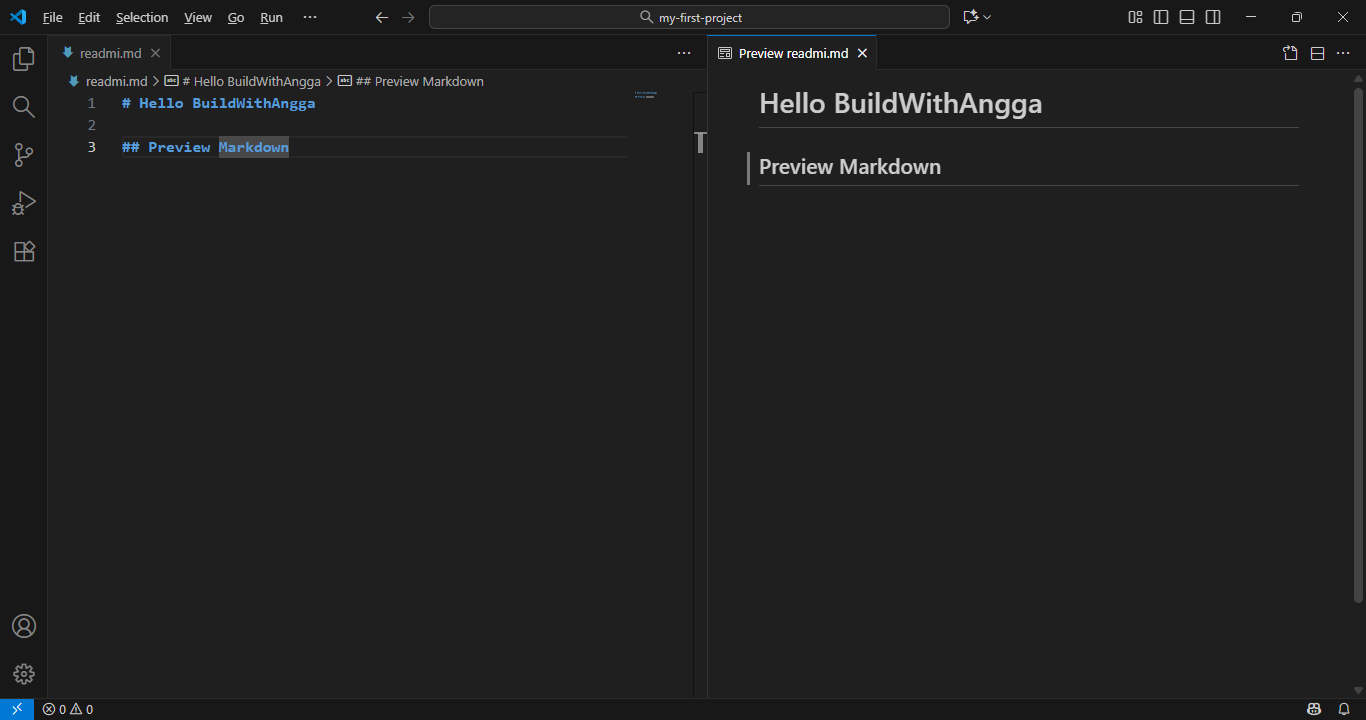Open the Search view
This screenshot has width=1366, height=720.
(x=23, y=106)
